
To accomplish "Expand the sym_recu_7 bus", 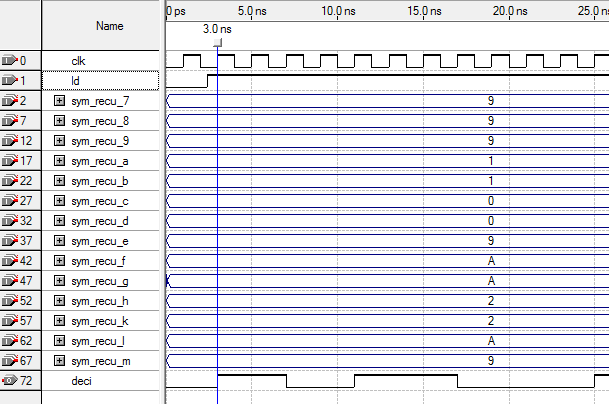I will 59,101.
